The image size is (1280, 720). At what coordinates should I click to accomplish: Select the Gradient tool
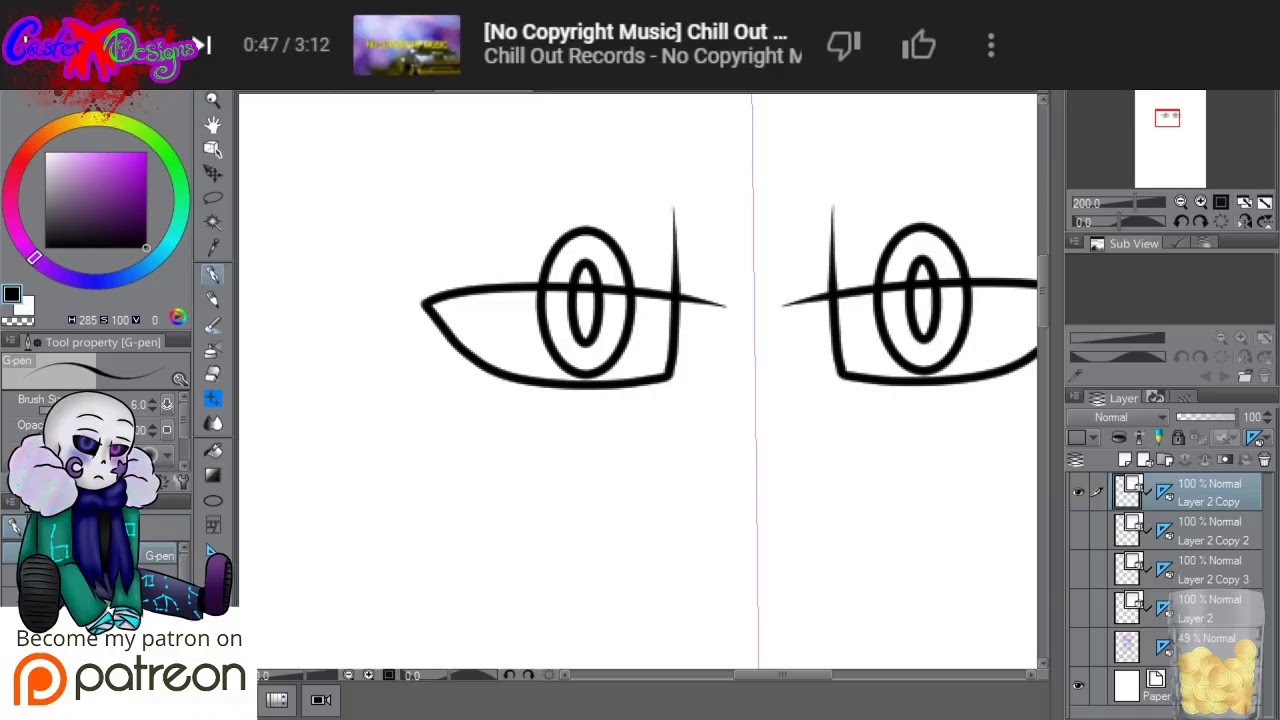[x=213, y=476]
